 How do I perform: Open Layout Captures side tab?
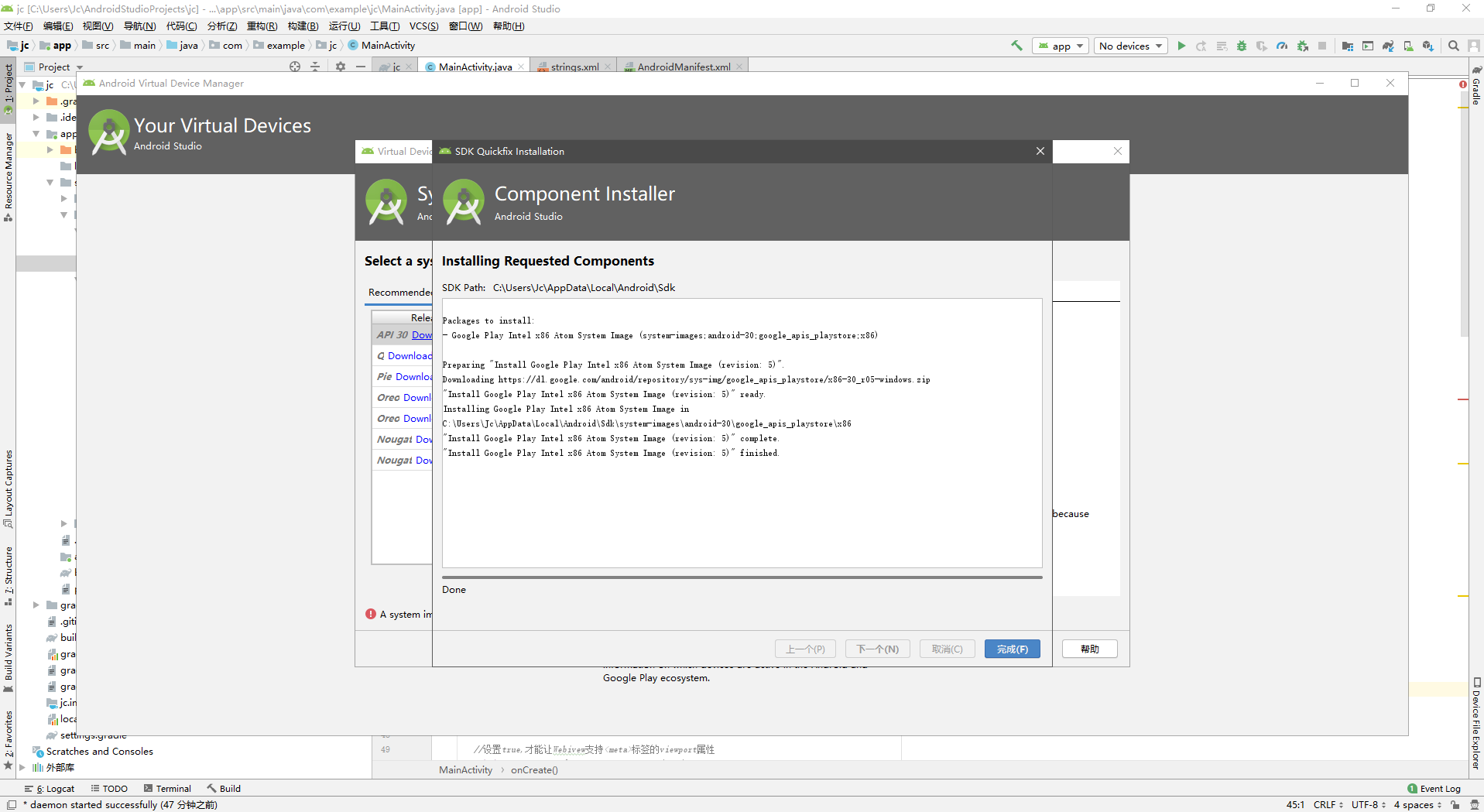[x=9, y=488]
